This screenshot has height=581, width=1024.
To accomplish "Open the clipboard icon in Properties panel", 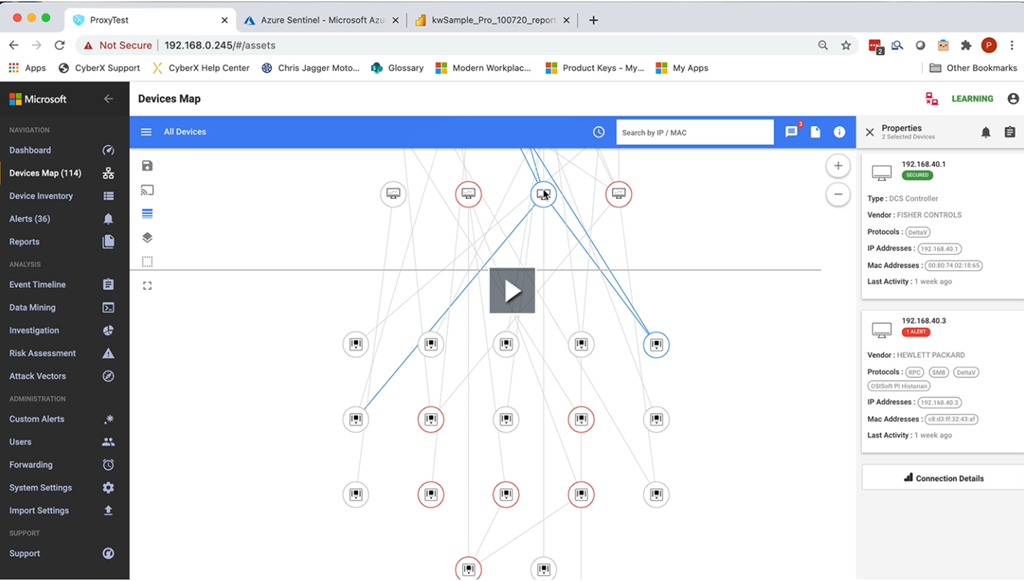I will click(x=1009, y=132).
